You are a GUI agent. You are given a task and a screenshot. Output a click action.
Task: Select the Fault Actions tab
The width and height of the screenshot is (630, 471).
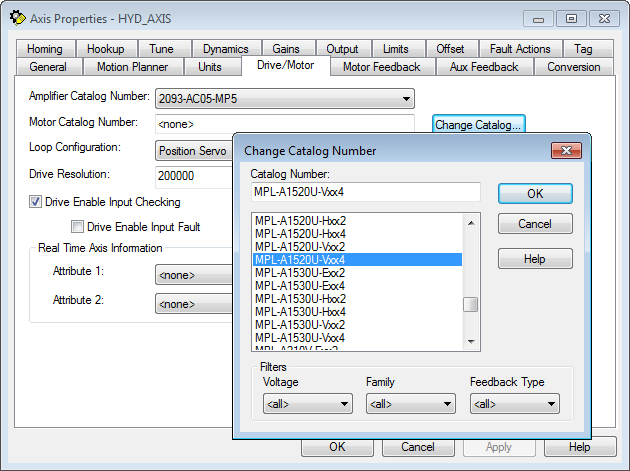pyautogui.click(x=520, y=49)
